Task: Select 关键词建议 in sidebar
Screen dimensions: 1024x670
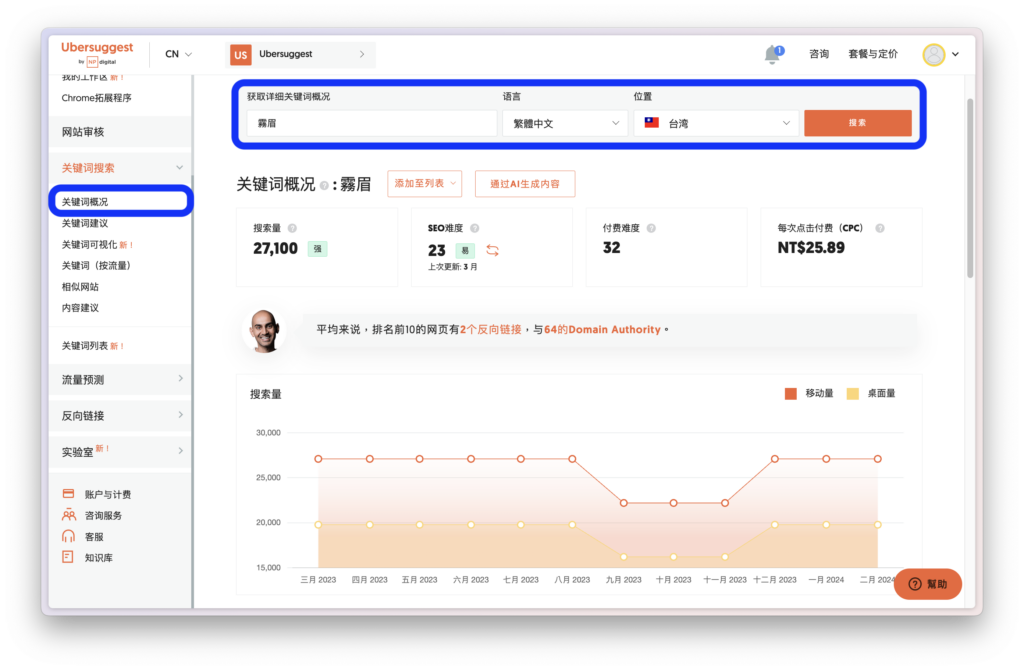Action: 85,223
